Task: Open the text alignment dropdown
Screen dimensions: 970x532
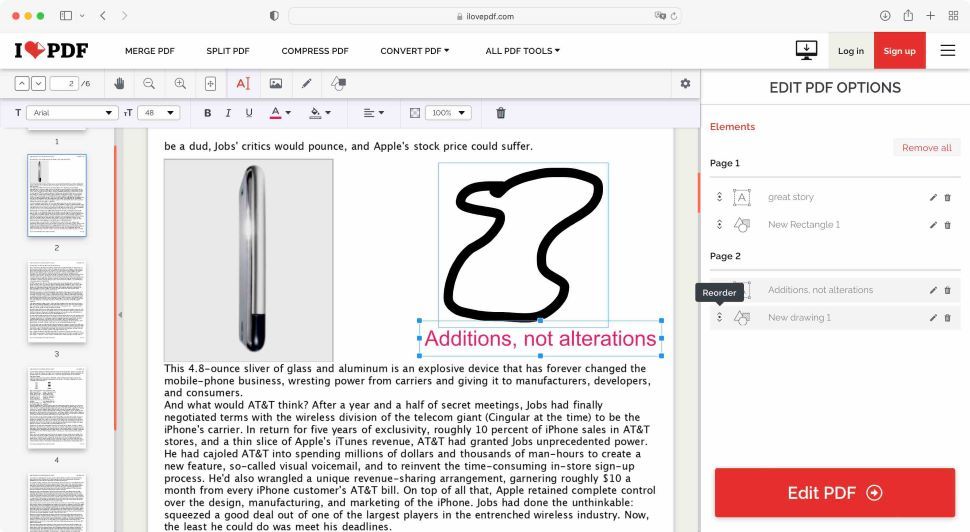Action: click(374, 113)
